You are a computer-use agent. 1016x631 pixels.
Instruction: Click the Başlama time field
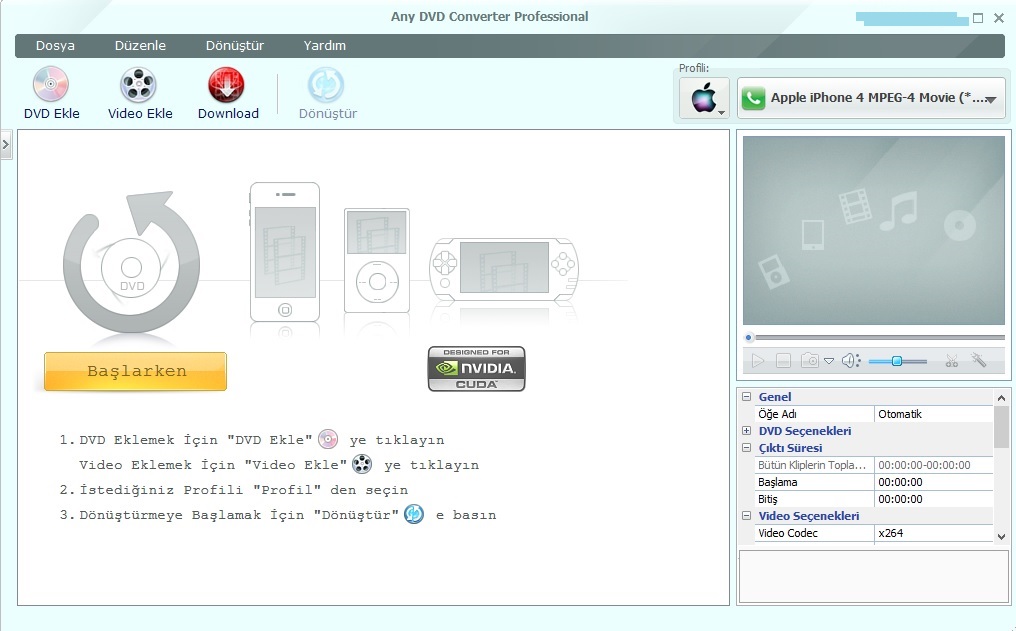933,482
